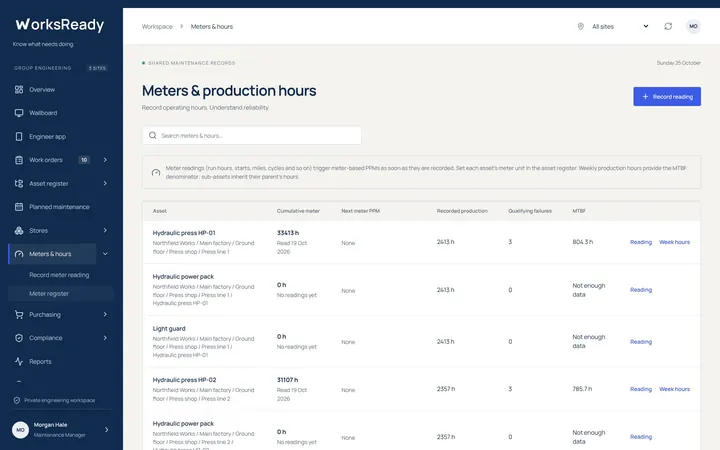Screen dimensions: 720x450
Task: Click the Wallboard monitor icon
Action: [x=19, y=113]
